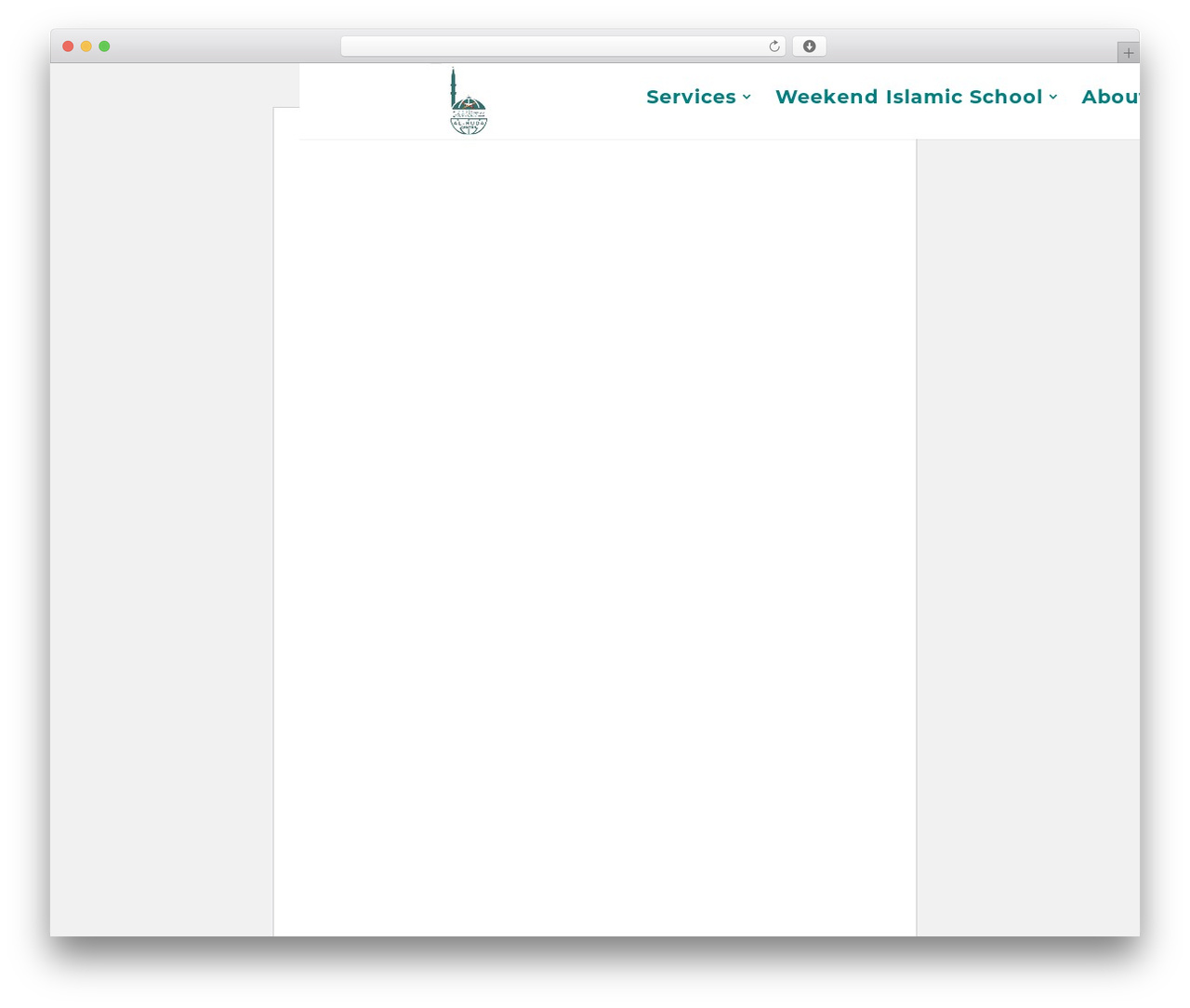The image size is (1190, 1008).
Task: Click the browser downloads icon
Action: [x=809, y=46]
